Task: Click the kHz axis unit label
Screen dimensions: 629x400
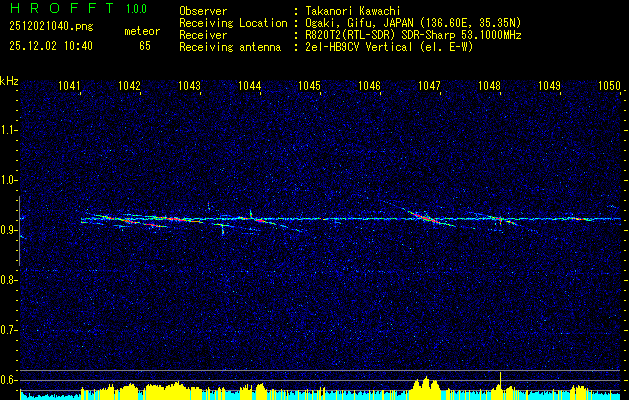Action: point(9,80)
